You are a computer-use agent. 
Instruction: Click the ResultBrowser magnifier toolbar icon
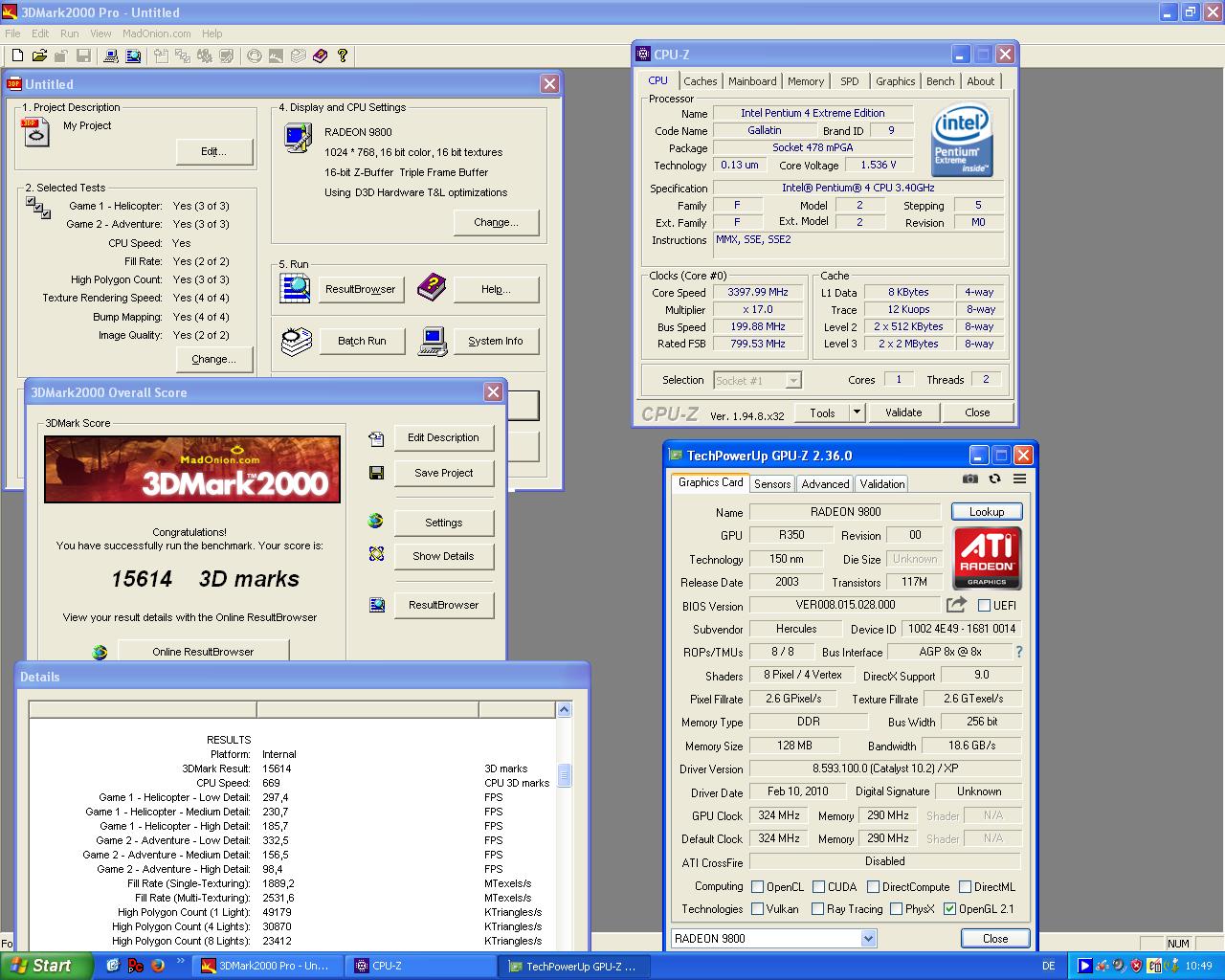(x=133, y=56)
